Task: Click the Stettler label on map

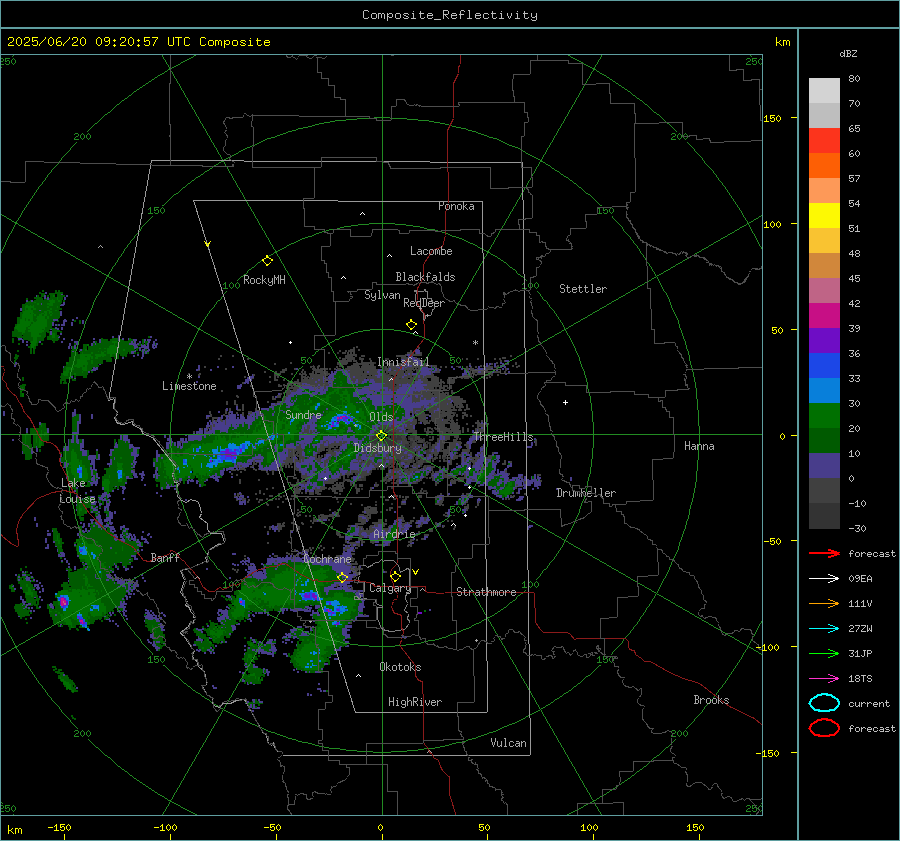Action: (x=583, y=289)
